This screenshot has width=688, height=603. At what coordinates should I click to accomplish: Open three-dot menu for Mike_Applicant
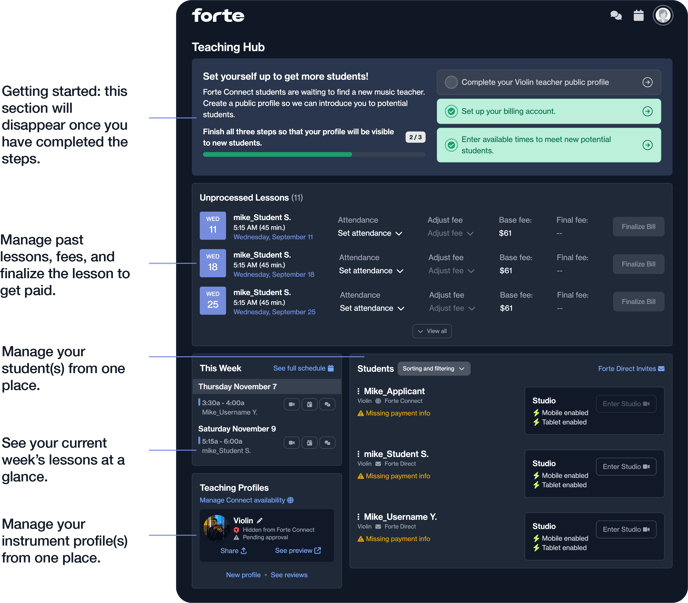pos(359,392)
